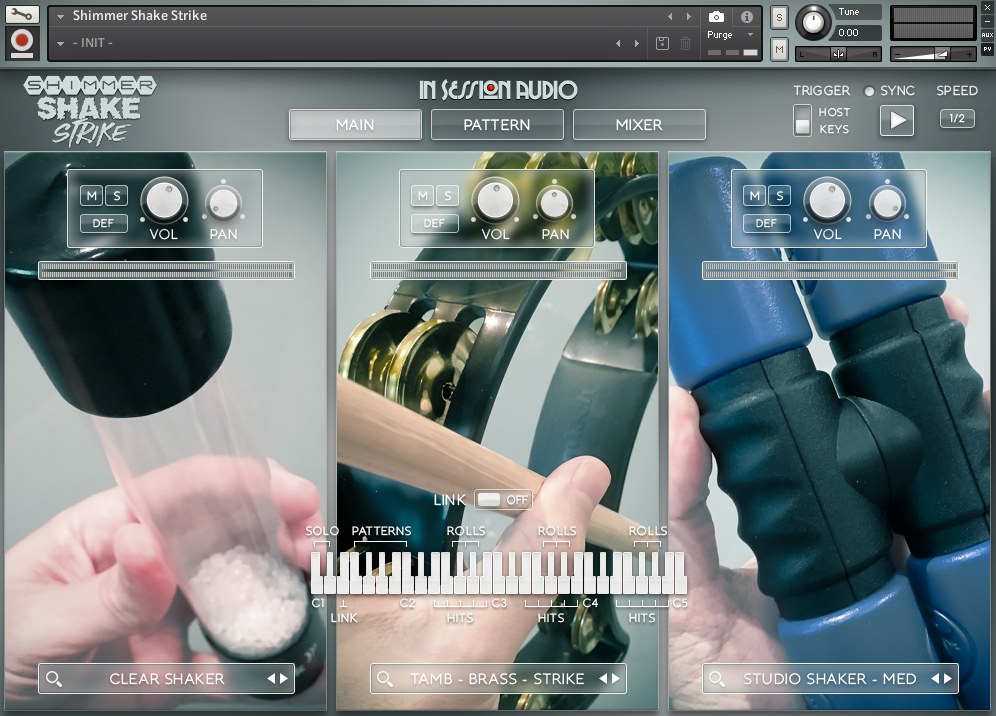Click the Studio Shaker Med level meter bar
Screen dimensions: 996x716
tap(830, 270)
